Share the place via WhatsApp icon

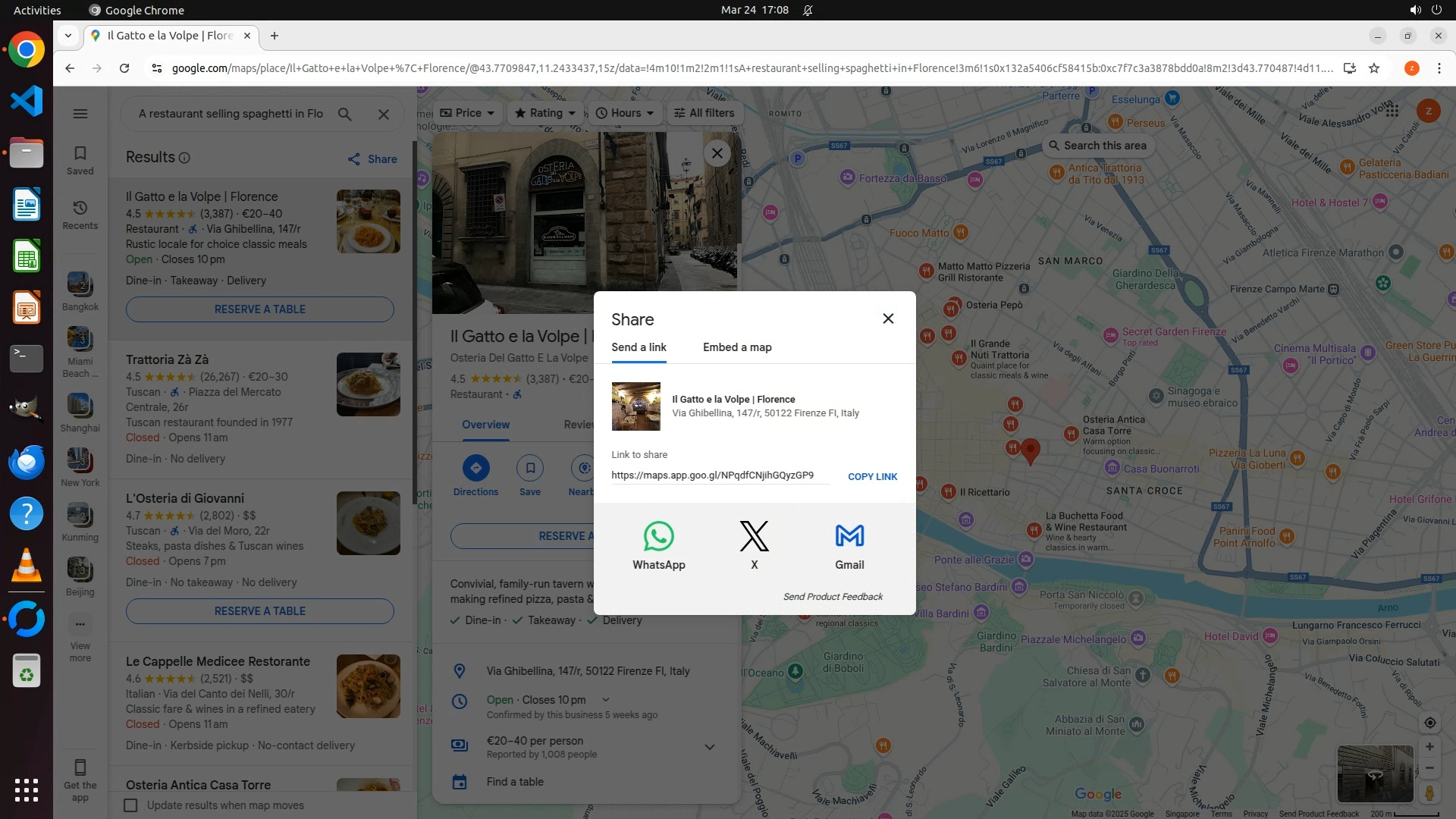[x=658, y=537]
